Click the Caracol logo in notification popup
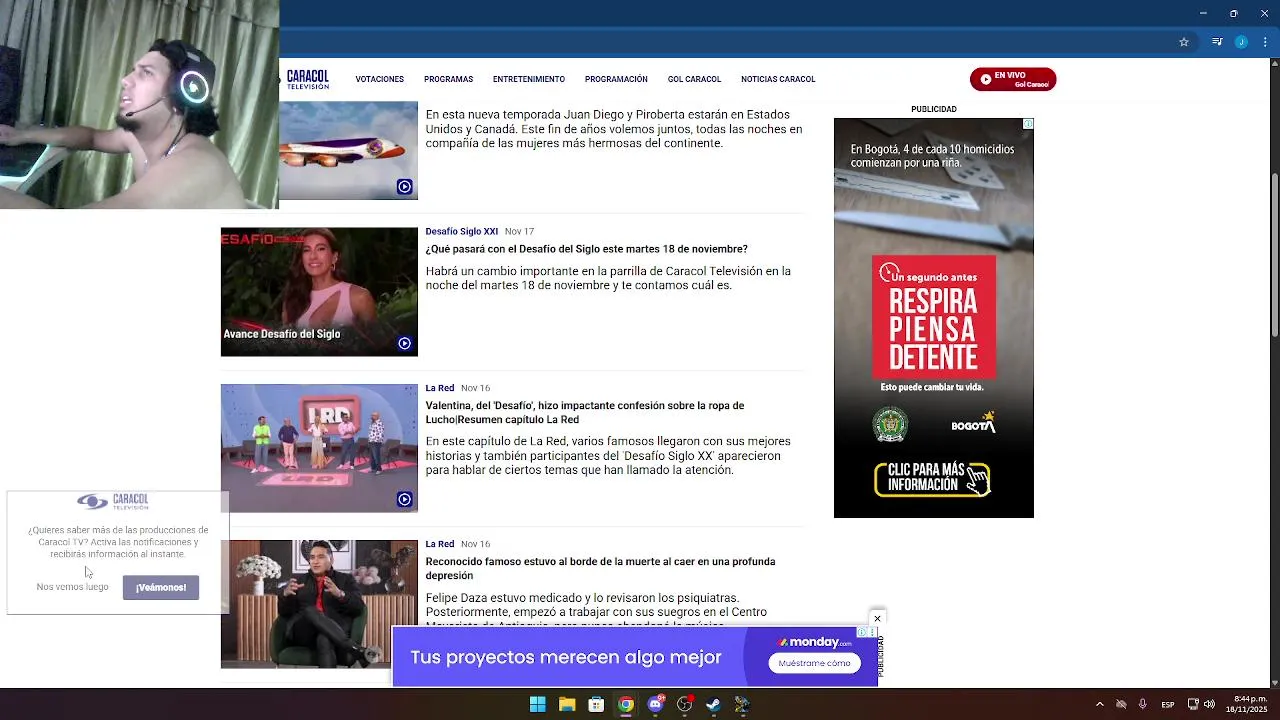Screen dimensions: 1280x720 tap(113, 501)
